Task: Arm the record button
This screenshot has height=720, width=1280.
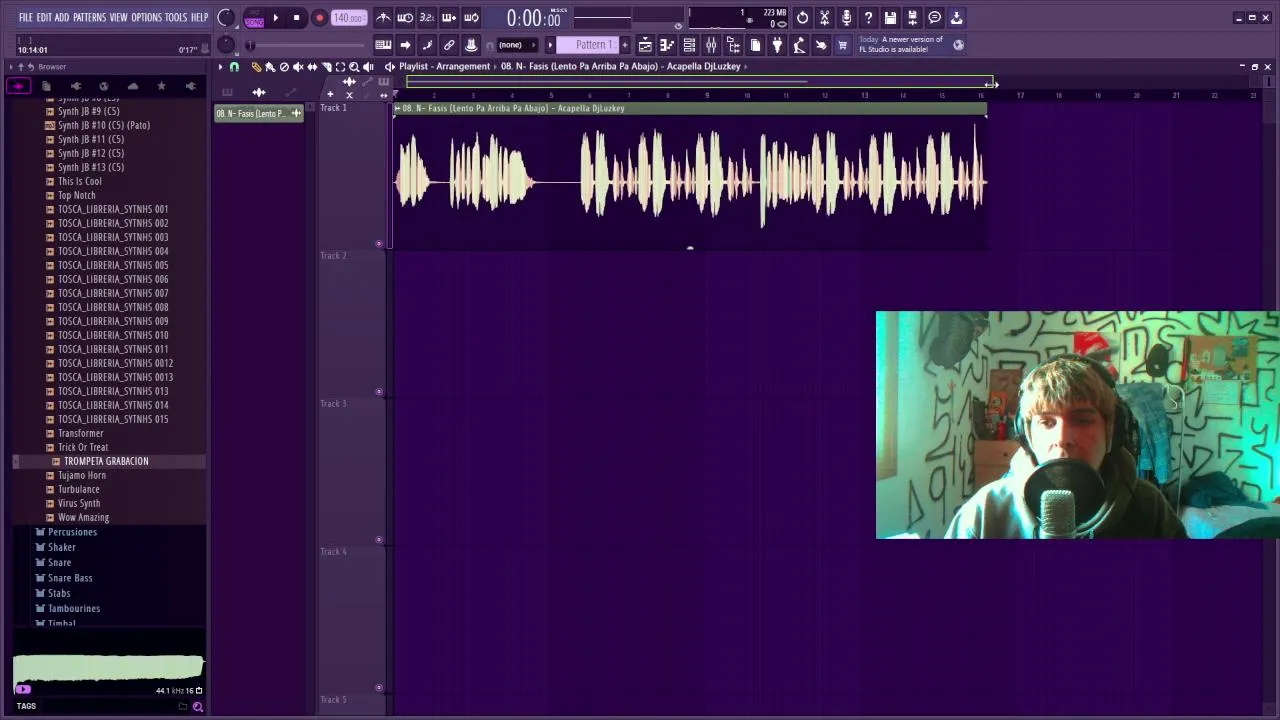Action: [x=319, y=18]
